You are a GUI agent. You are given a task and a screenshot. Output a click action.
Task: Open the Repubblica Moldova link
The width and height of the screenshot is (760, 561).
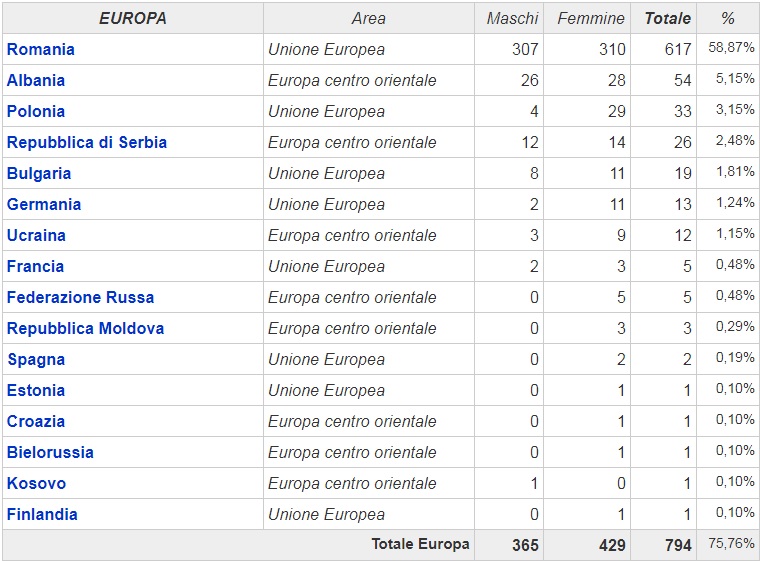[85, 328]
